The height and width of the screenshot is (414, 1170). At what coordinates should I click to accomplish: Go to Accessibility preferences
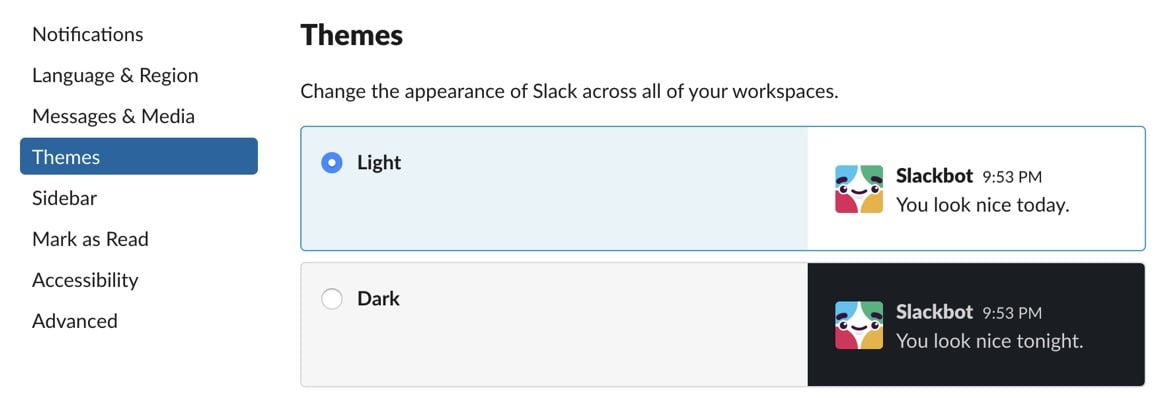click(85, 280)
